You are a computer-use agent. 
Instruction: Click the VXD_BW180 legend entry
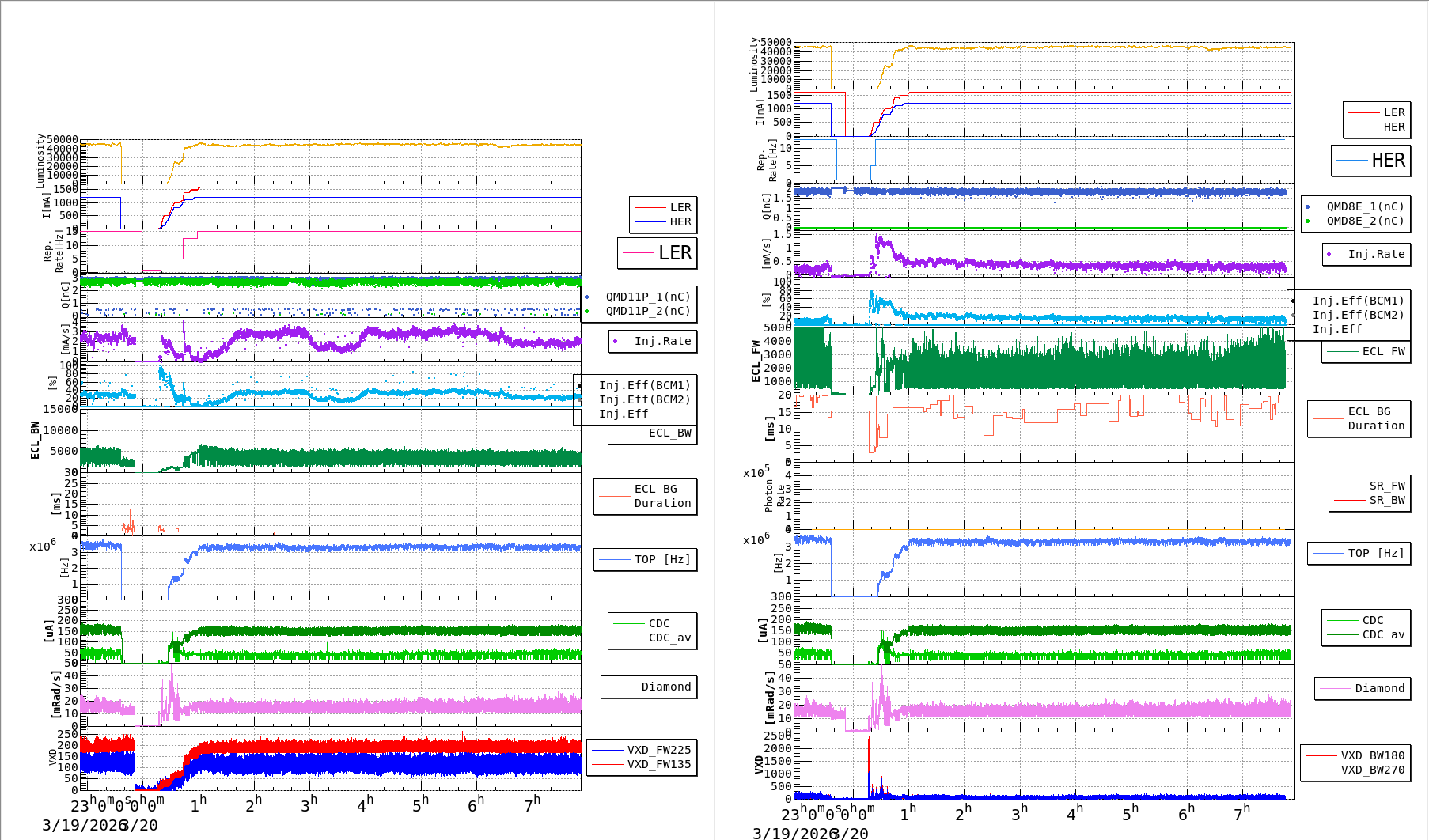click(1372, 755)
